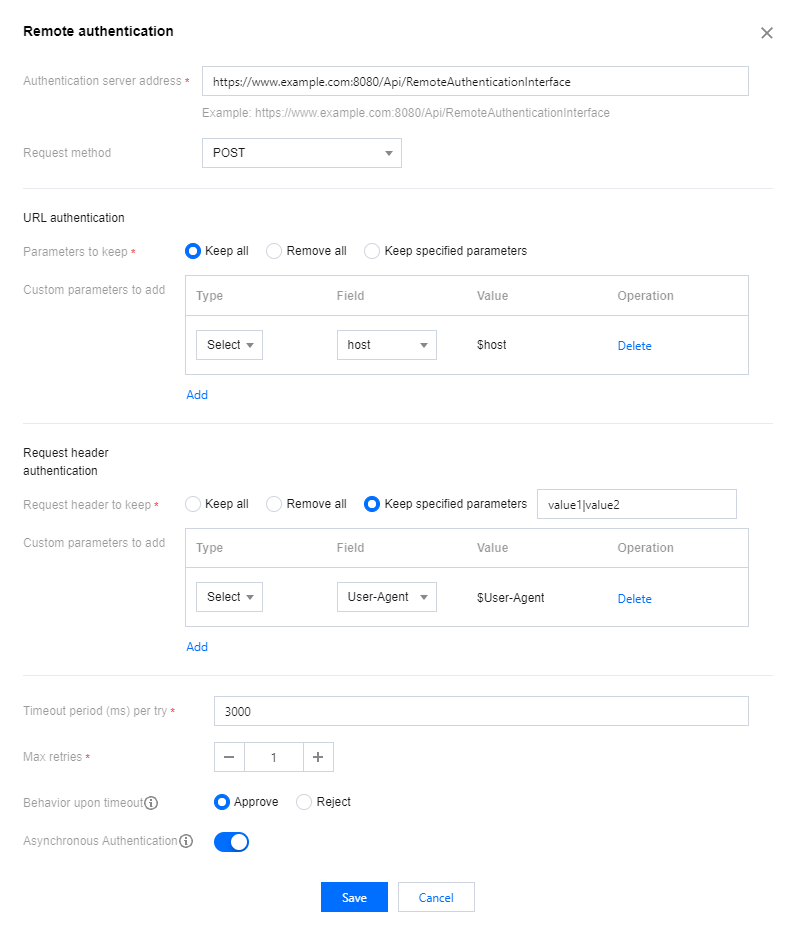Viewport: 793px width, 934px height.
Task: Open Type Select dropdown in URL authentication
Action: [x=229, y=345]
